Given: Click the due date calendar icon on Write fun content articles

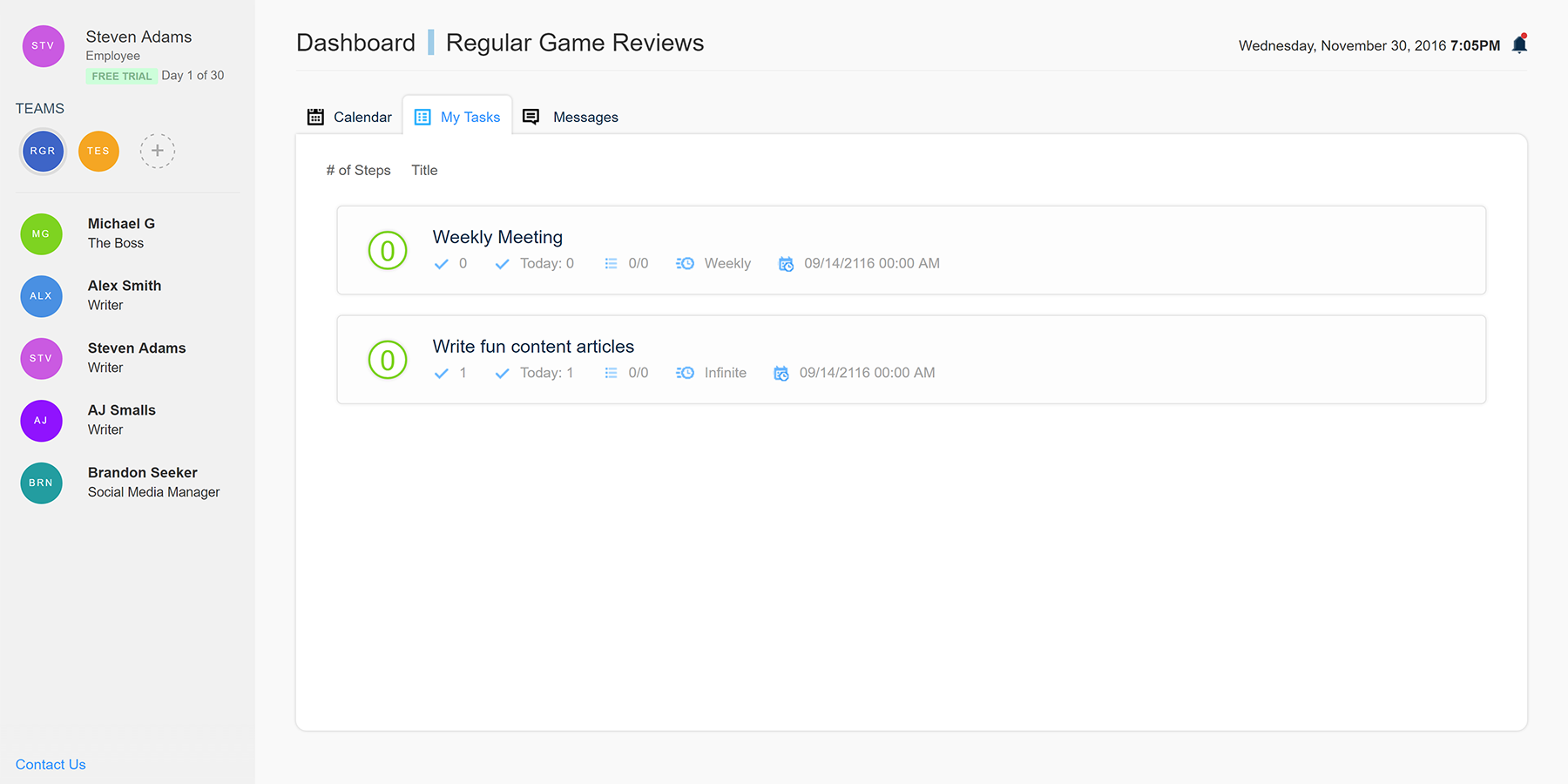Looking at the screenshot, I should coord(781,373).
